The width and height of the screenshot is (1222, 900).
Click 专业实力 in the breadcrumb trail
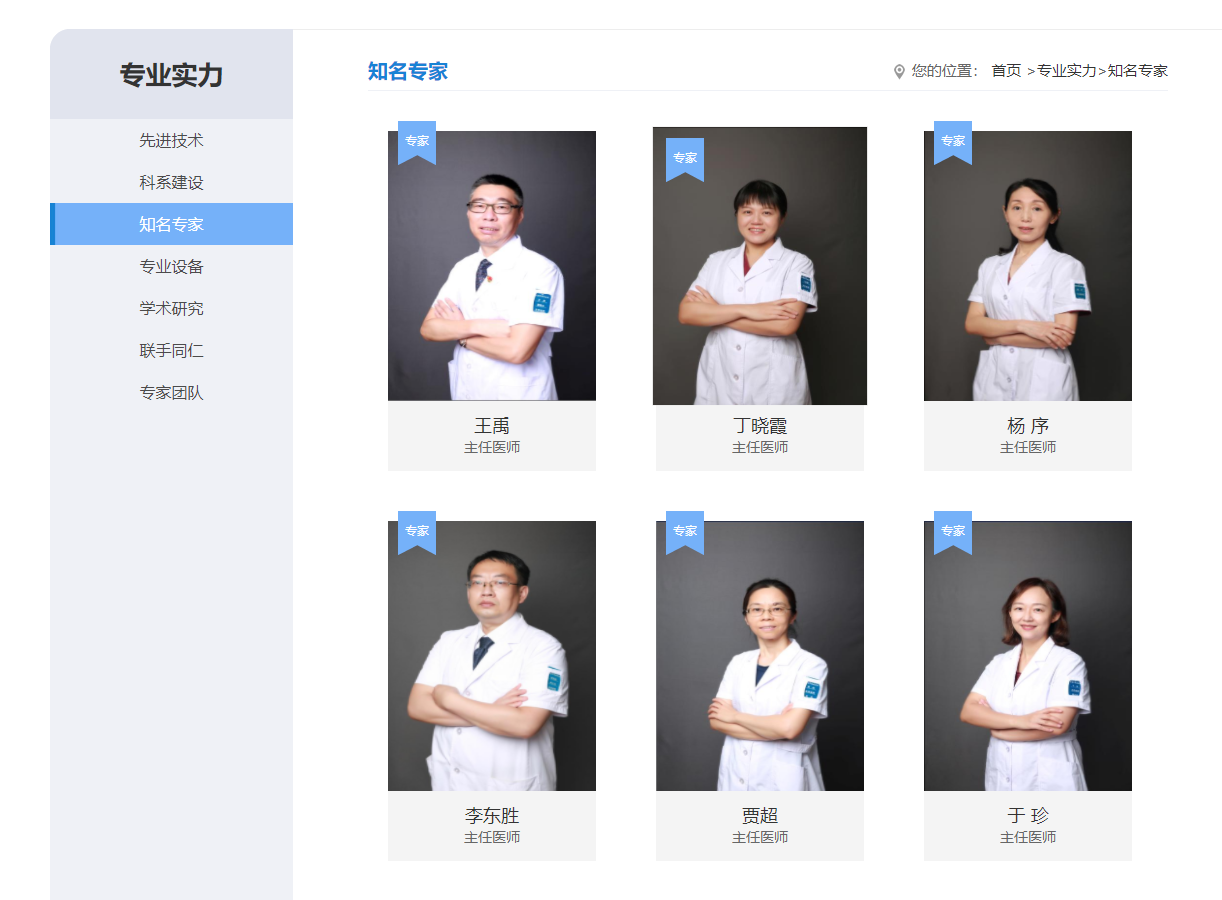pos(1067,71)
